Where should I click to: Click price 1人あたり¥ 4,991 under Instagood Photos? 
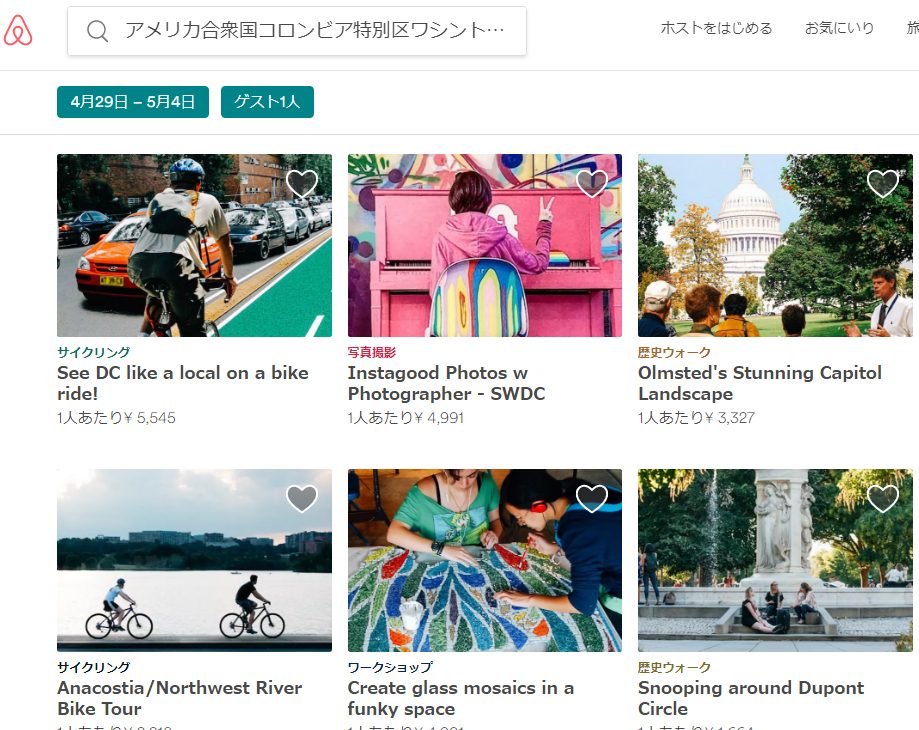pos(406,418)
